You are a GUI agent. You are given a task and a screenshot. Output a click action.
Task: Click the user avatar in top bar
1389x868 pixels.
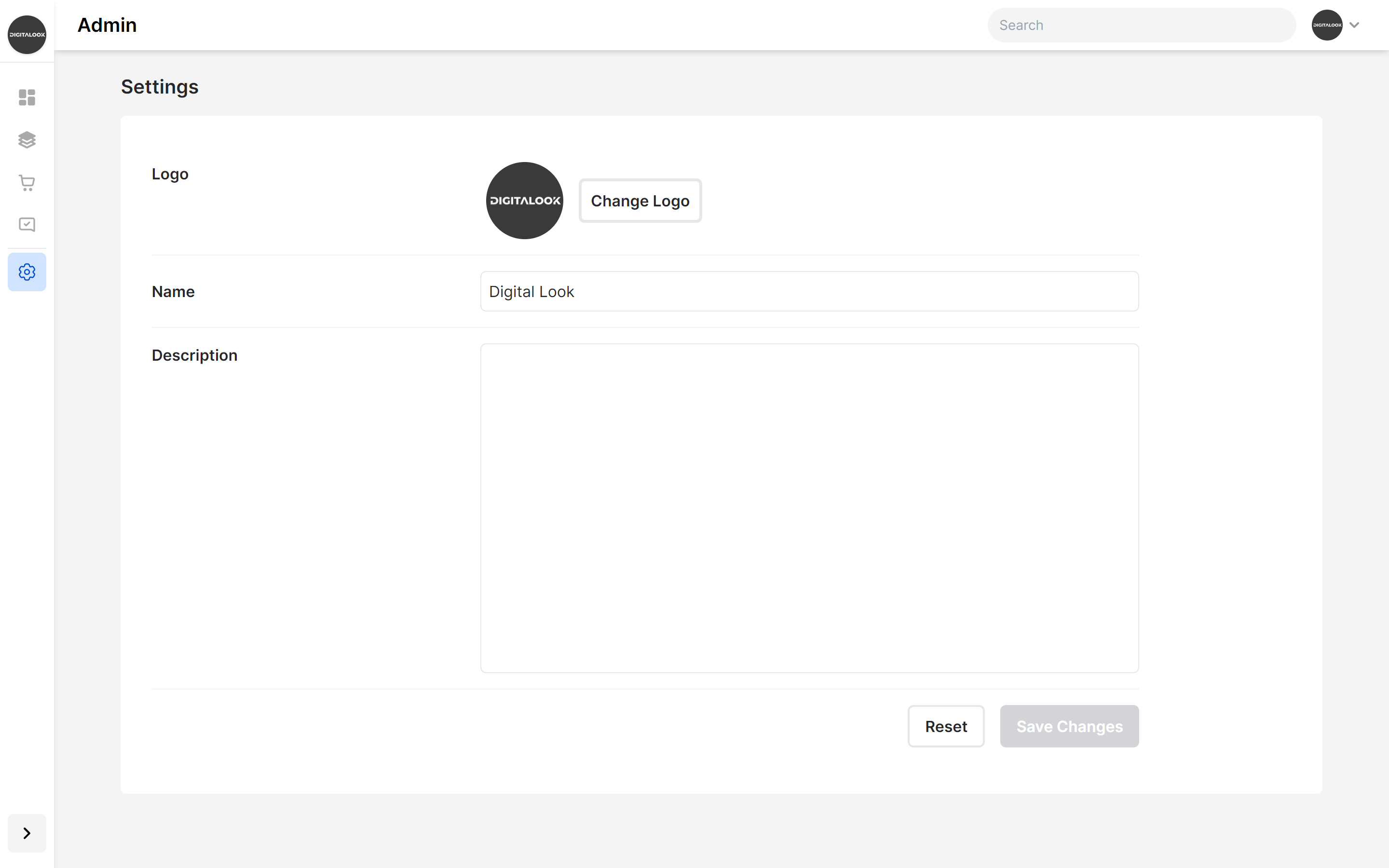1326,25
